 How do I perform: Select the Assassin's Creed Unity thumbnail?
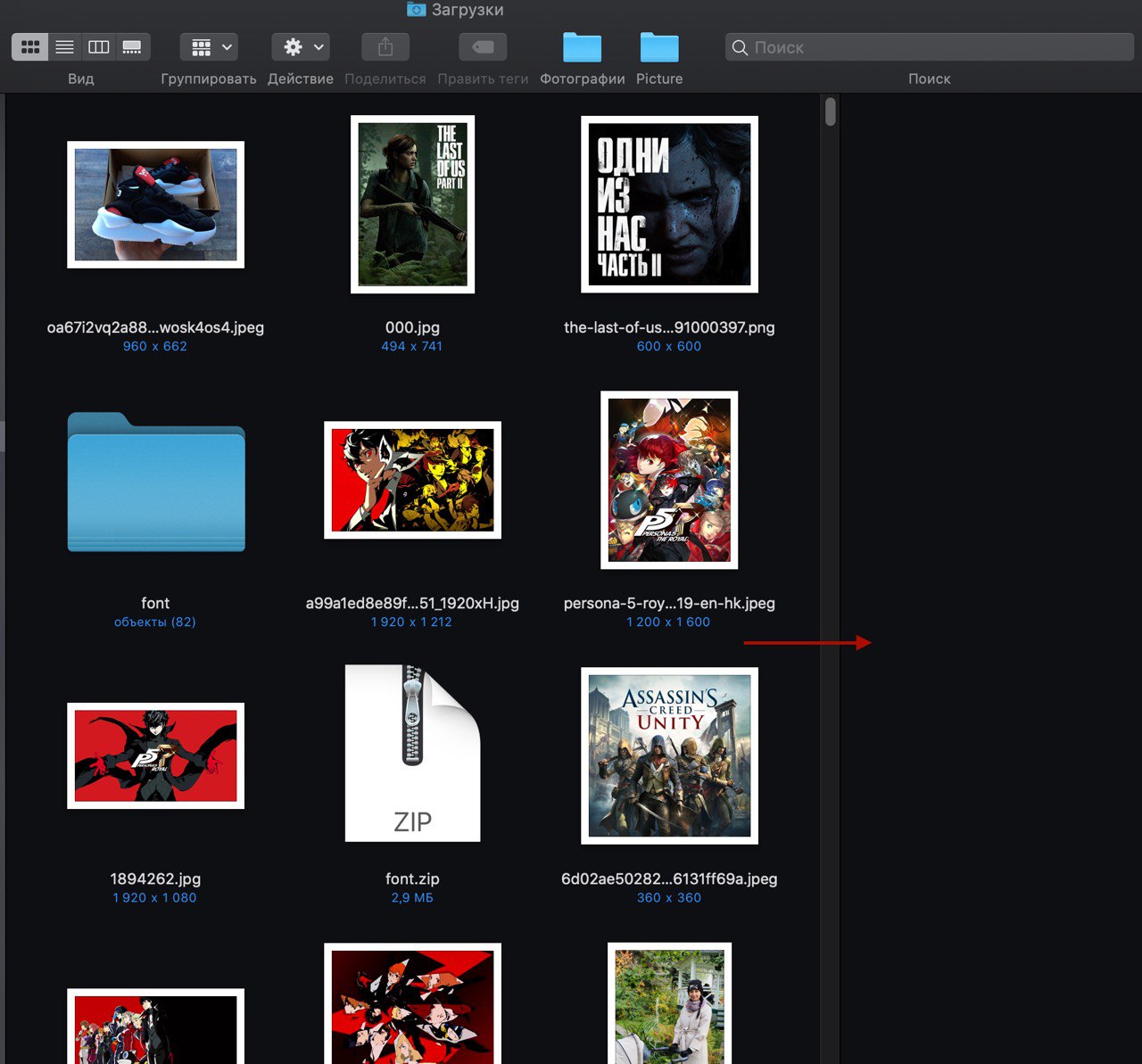(x=669, y=755)
